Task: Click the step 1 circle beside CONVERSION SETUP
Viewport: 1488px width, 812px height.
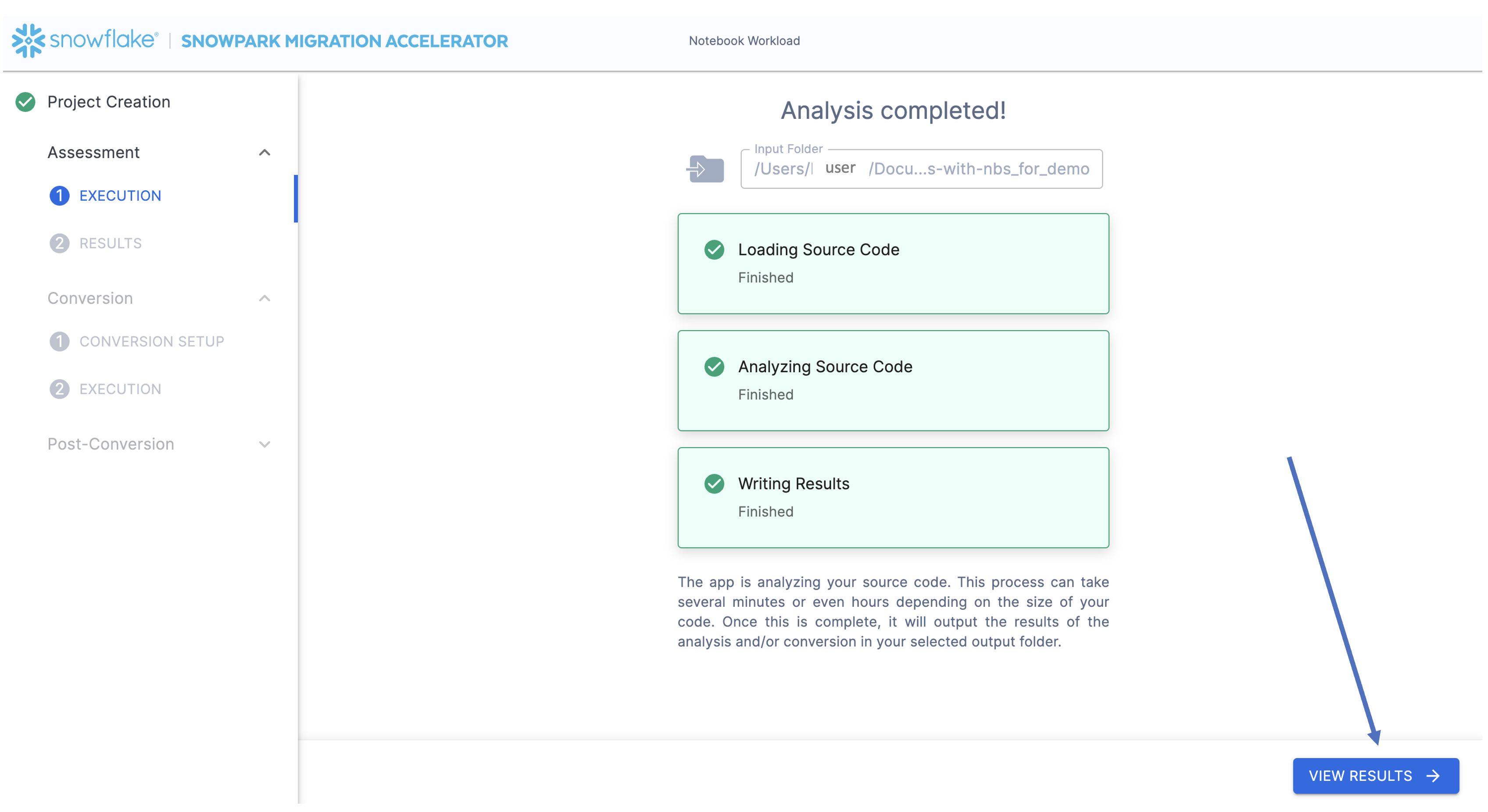Action: pos(60,341)
